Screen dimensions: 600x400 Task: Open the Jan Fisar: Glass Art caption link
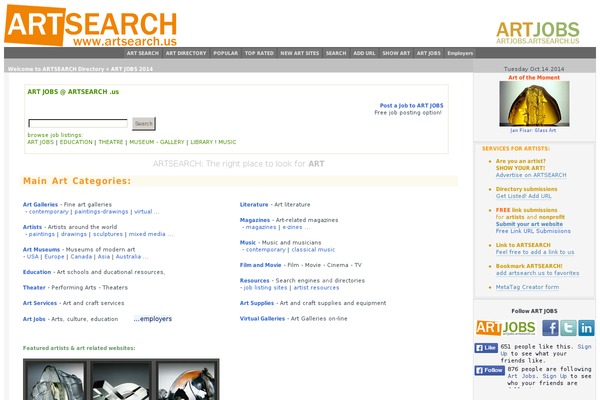point(533,131)
